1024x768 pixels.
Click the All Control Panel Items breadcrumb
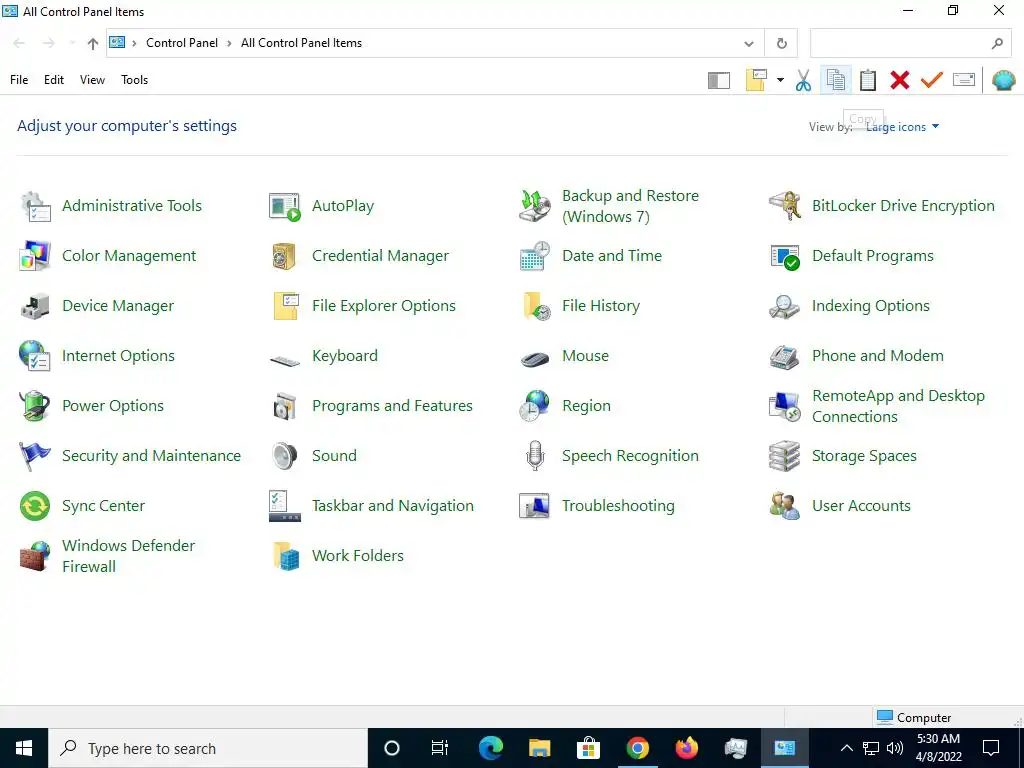(x=301, y=43)
